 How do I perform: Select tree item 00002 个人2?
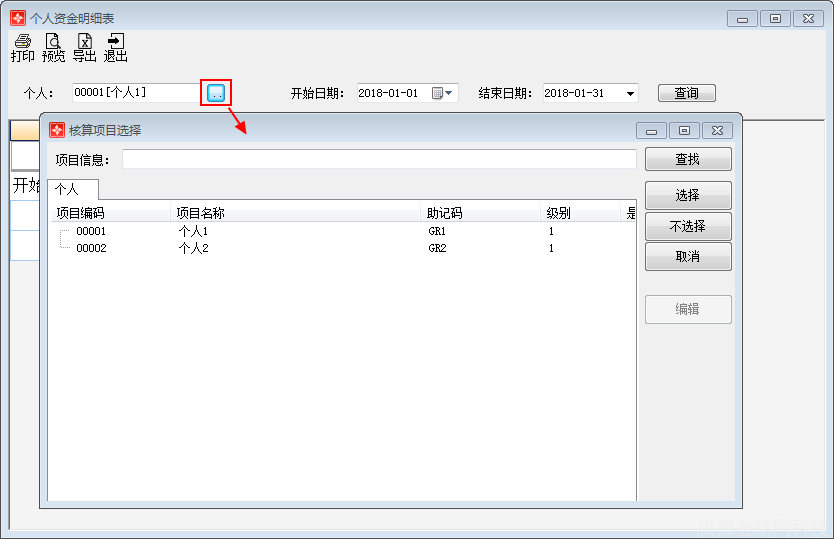pyautogui.click(x=91, y=248)
